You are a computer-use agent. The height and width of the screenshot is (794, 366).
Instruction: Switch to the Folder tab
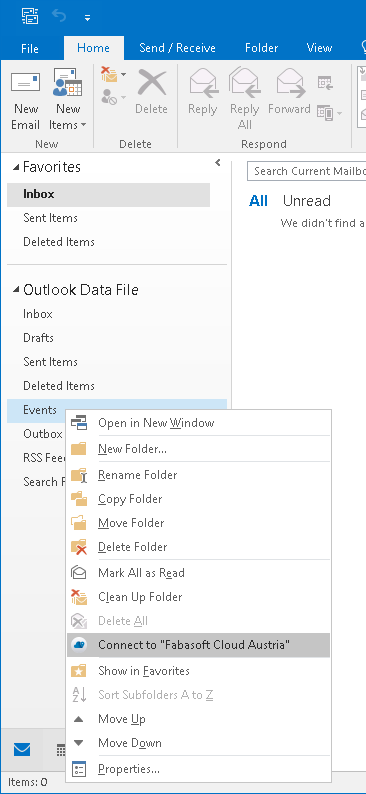coord(261,48)
